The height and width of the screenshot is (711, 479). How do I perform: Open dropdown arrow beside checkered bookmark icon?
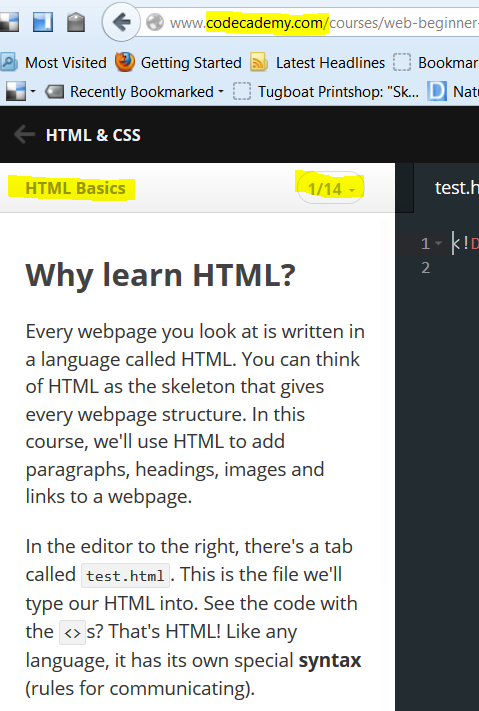click(x=33, y=92)
